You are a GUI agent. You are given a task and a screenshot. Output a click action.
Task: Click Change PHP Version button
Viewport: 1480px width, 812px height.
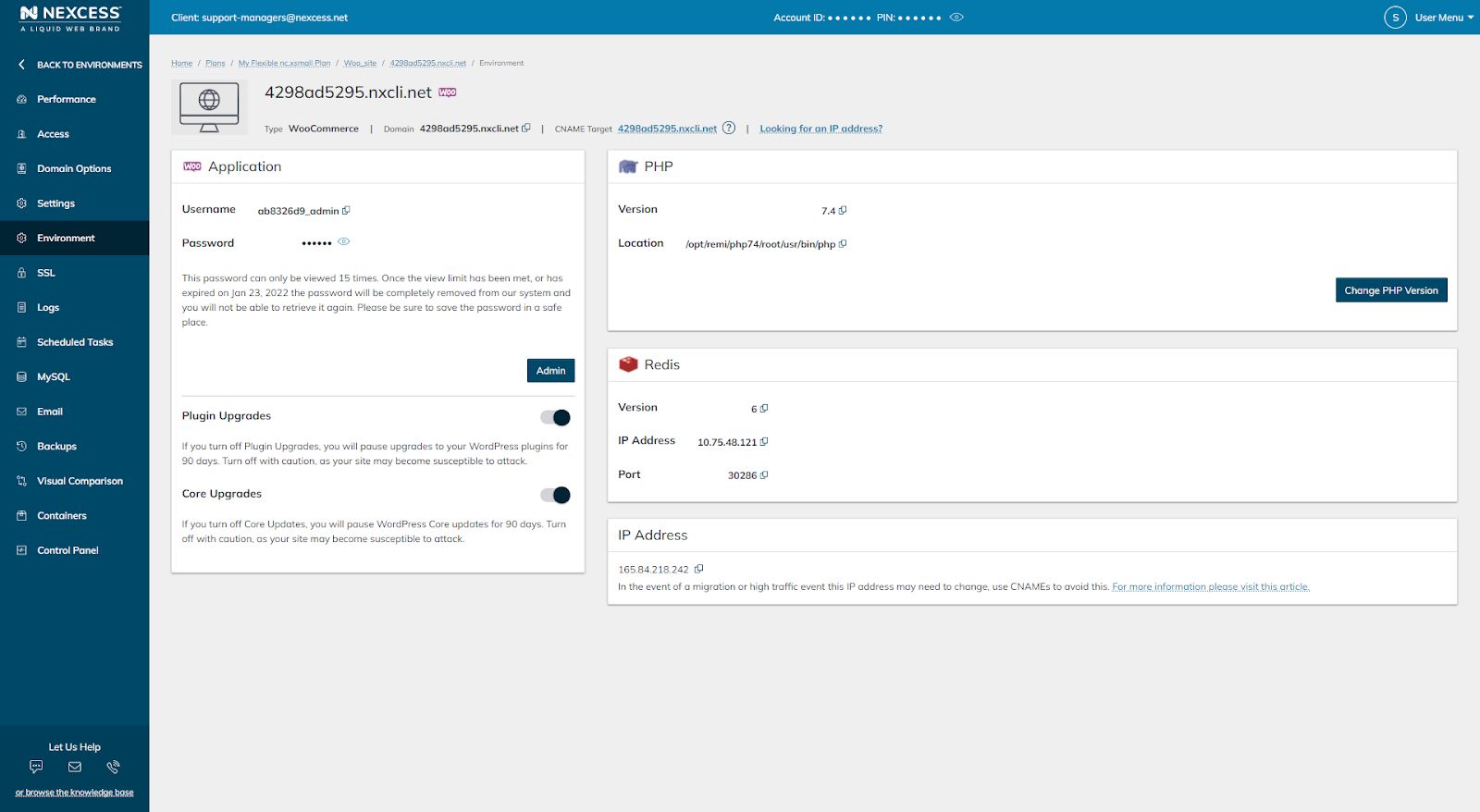(x=1391, y=290)
